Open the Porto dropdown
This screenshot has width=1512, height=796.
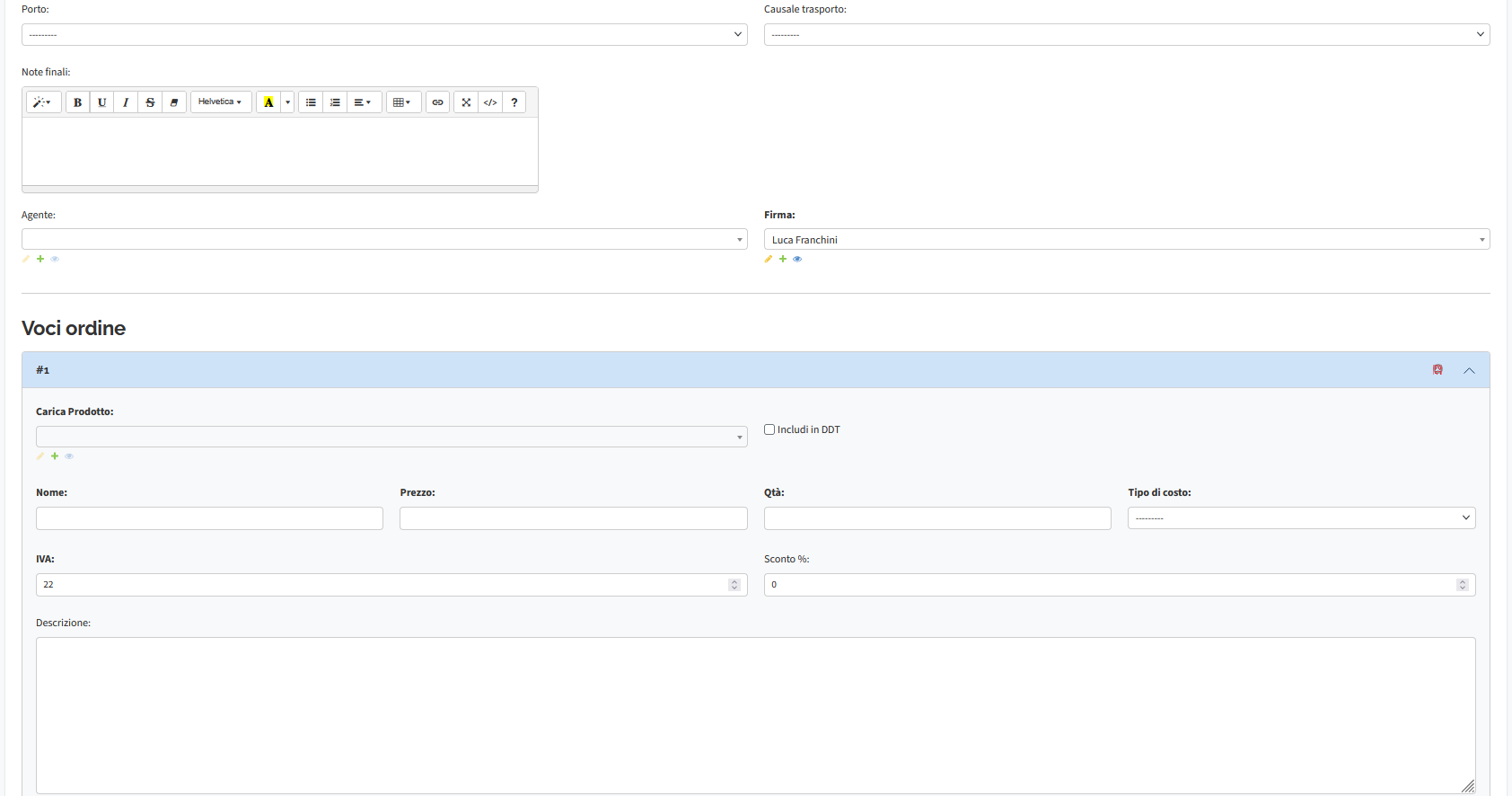[x=384, y=34]
